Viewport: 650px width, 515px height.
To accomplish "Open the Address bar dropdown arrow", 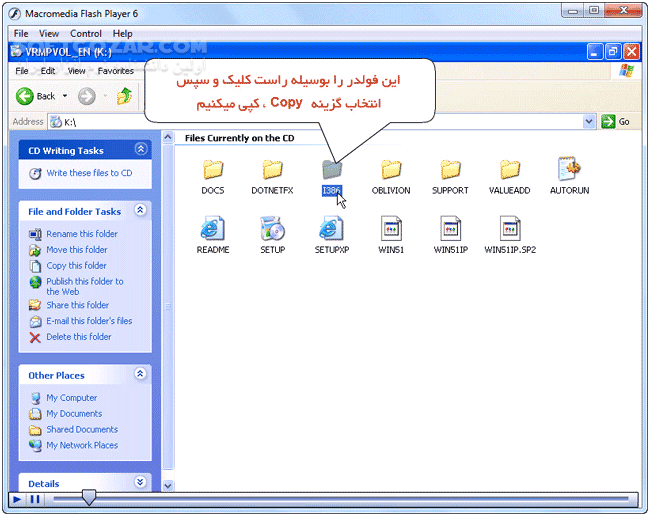I will 589,121.
